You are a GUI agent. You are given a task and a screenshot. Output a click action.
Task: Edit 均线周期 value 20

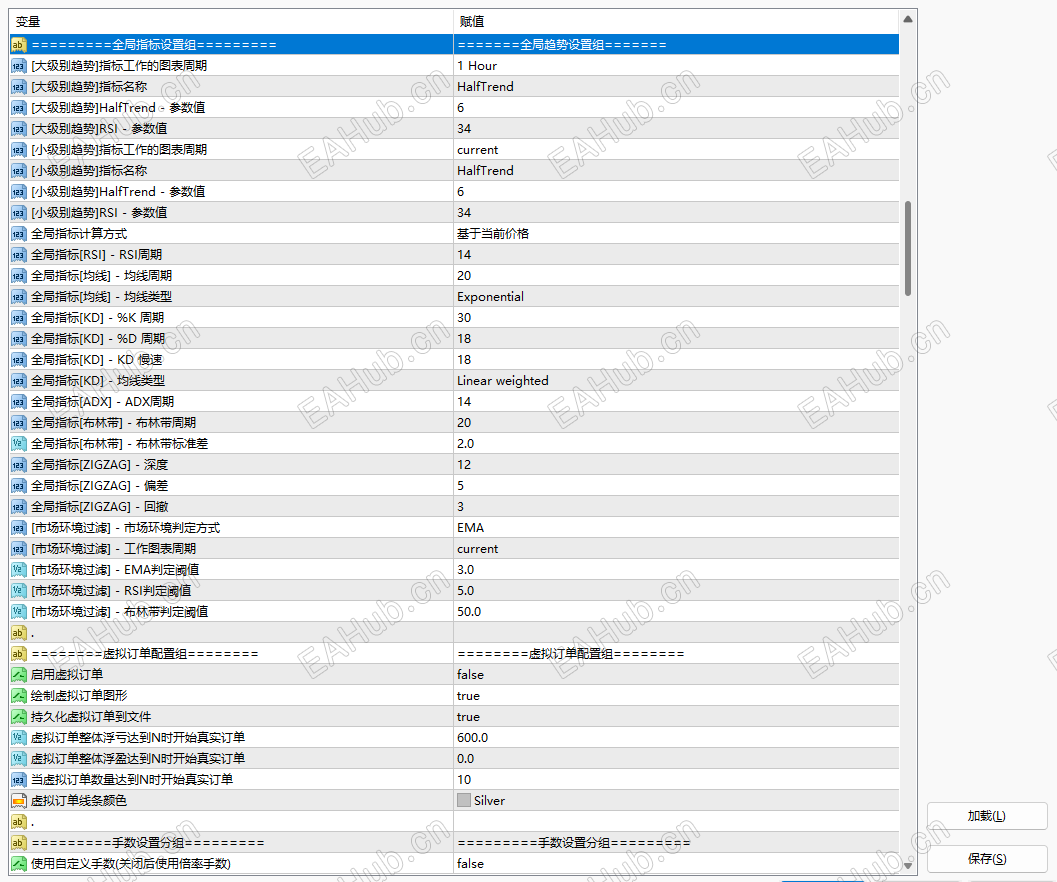[676, 276]
